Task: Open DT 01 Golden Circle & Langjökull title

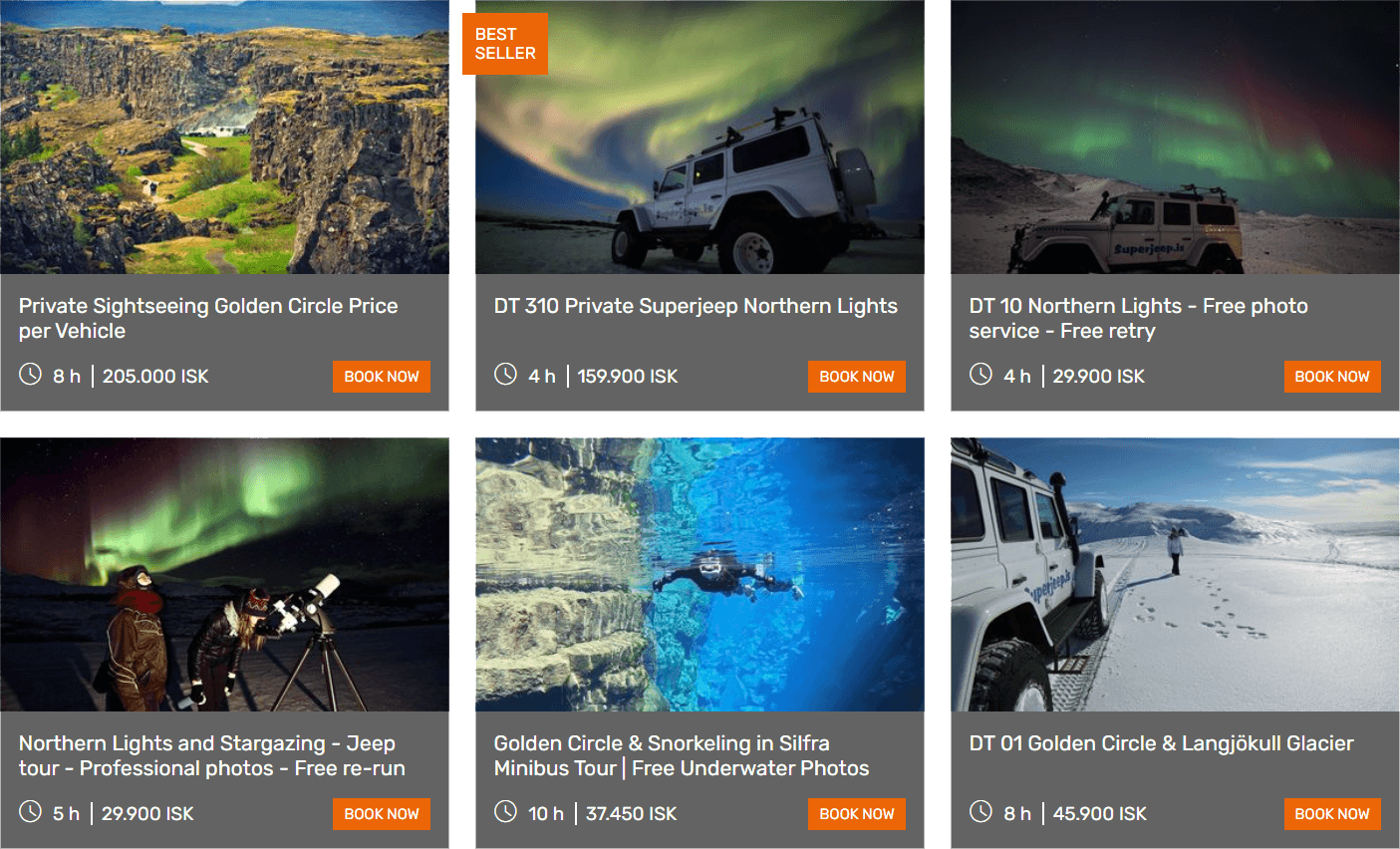Action: pos(1161,743)
